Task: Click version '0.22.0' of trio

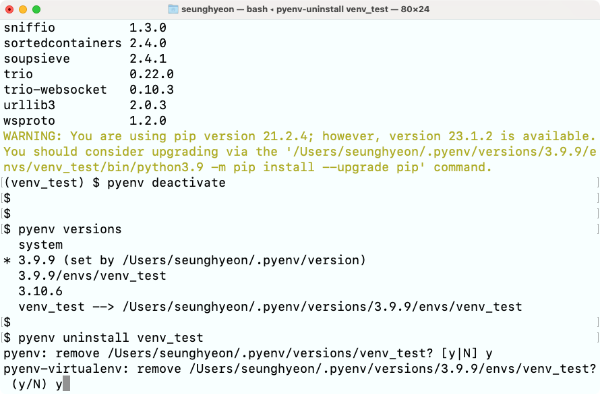Action: point(152,74)
